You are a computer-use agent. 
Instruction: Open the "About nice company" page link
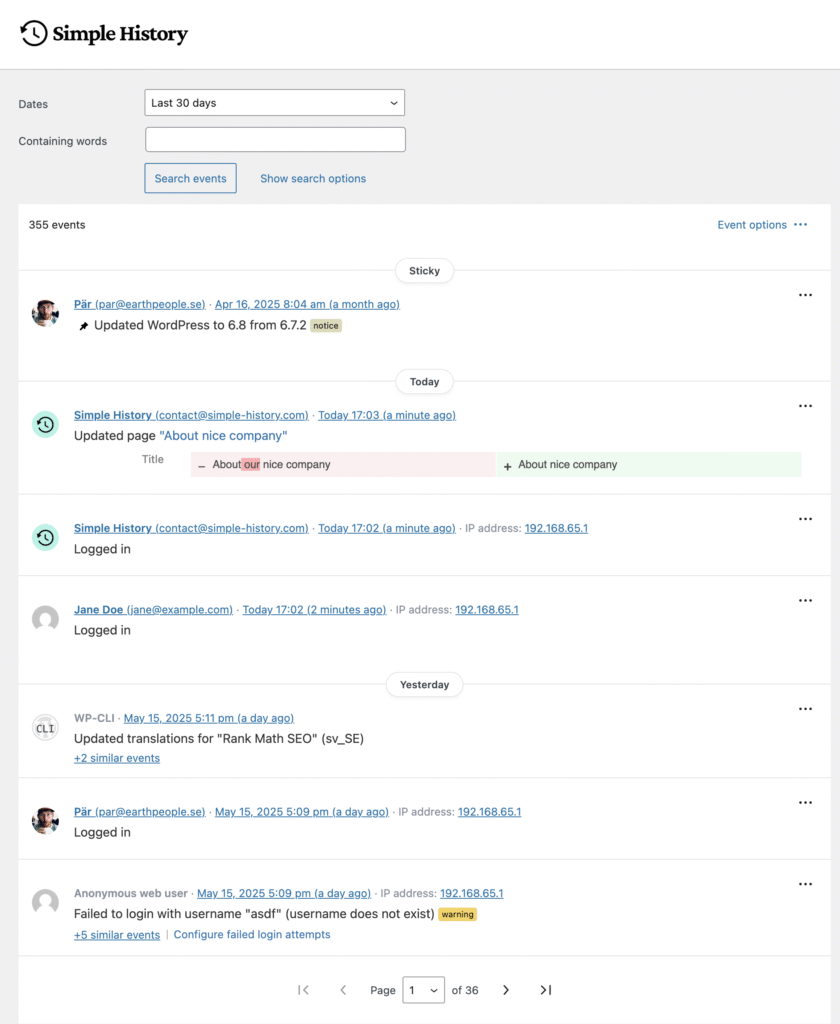click(223, 436)
